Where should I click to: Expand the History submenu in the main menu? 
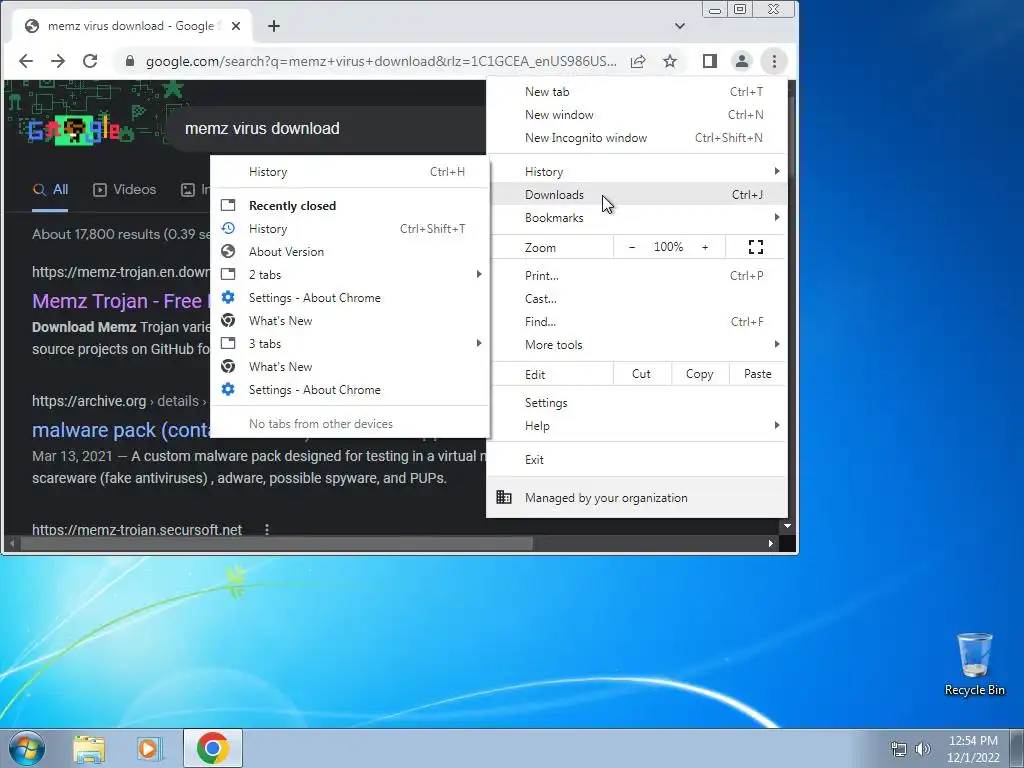[637, 172]
